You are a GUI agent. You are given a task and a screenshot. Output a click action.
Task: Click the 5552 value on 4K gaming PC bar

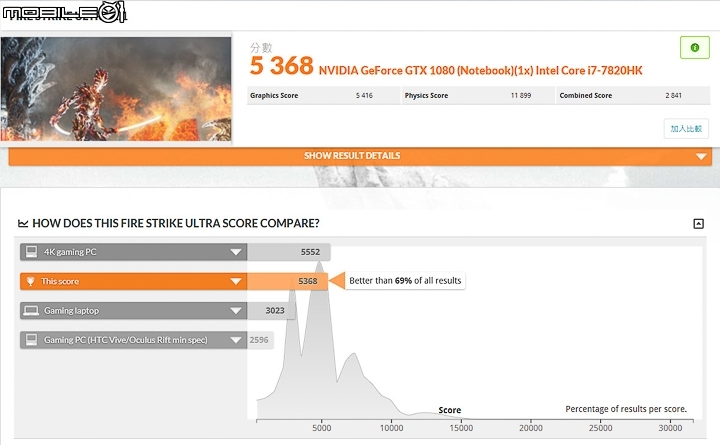(x=310, y=252)
